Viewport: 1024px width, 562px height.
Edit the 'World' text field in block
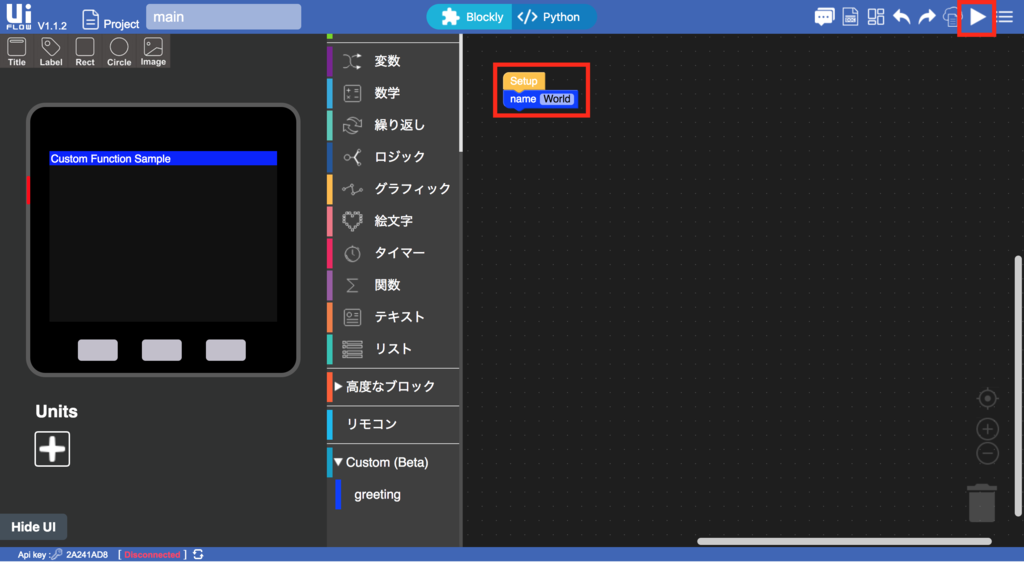[557, 99]
